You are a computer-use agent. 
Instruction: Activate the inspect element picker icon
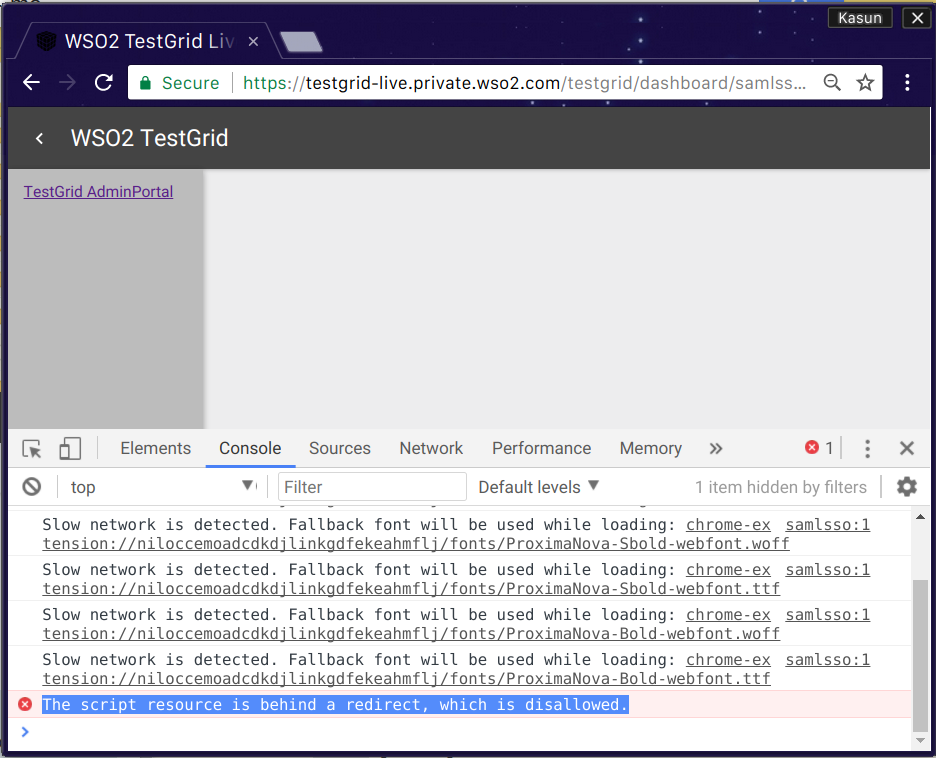32,448
